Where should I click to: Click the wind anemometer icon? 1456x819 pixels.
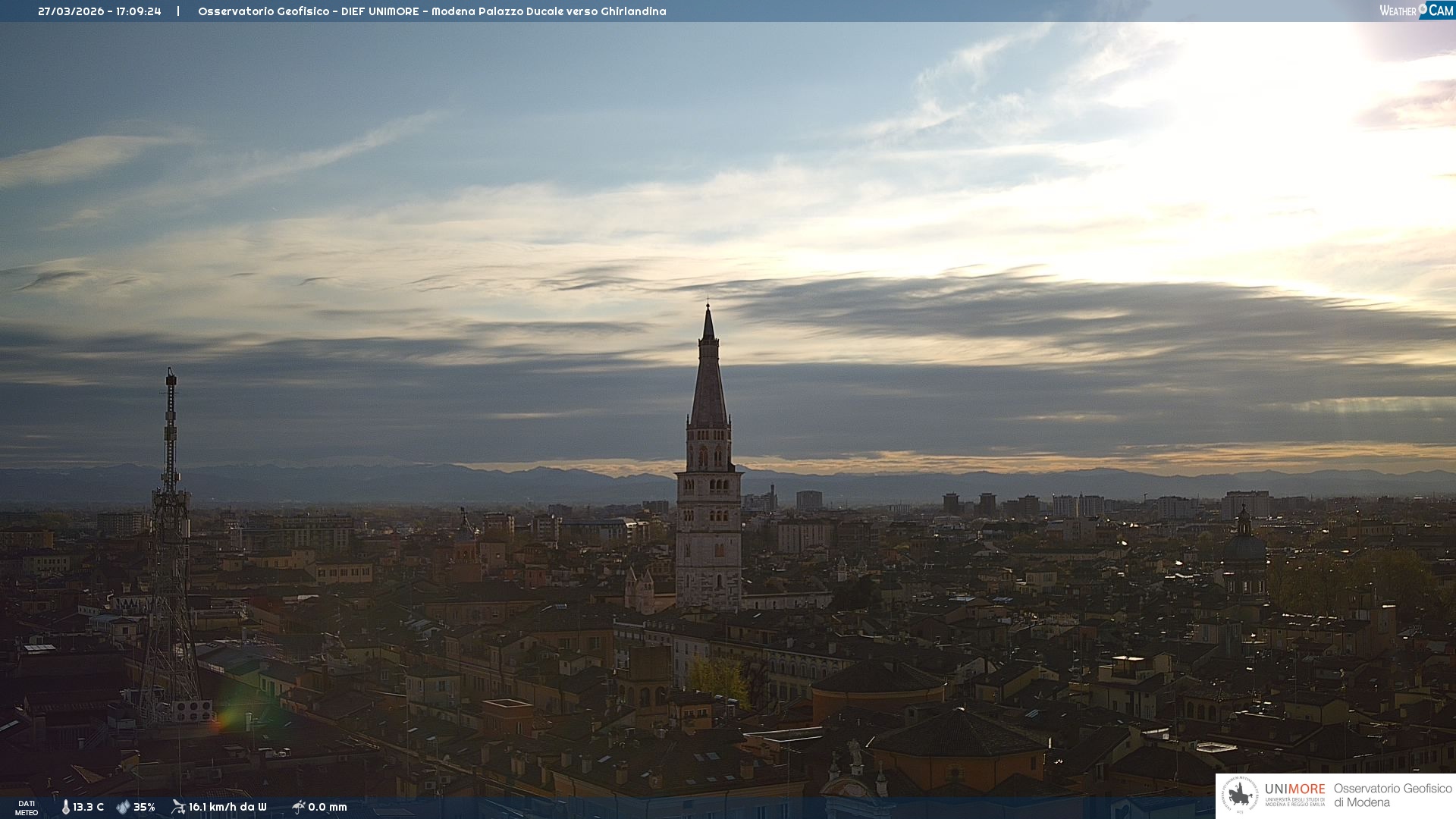click(178, 807)
